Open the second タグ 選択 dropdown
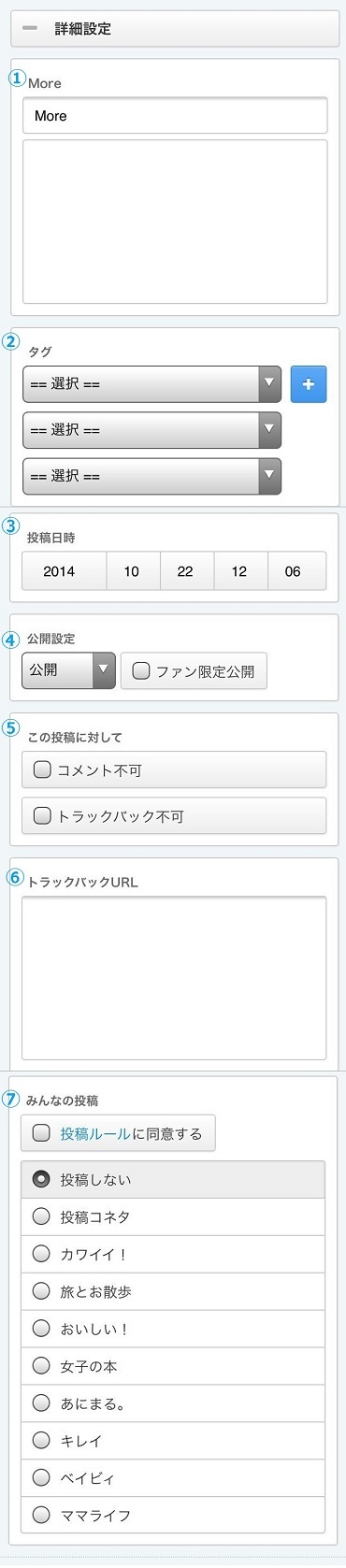The image size is (346, 1568). 151,430
